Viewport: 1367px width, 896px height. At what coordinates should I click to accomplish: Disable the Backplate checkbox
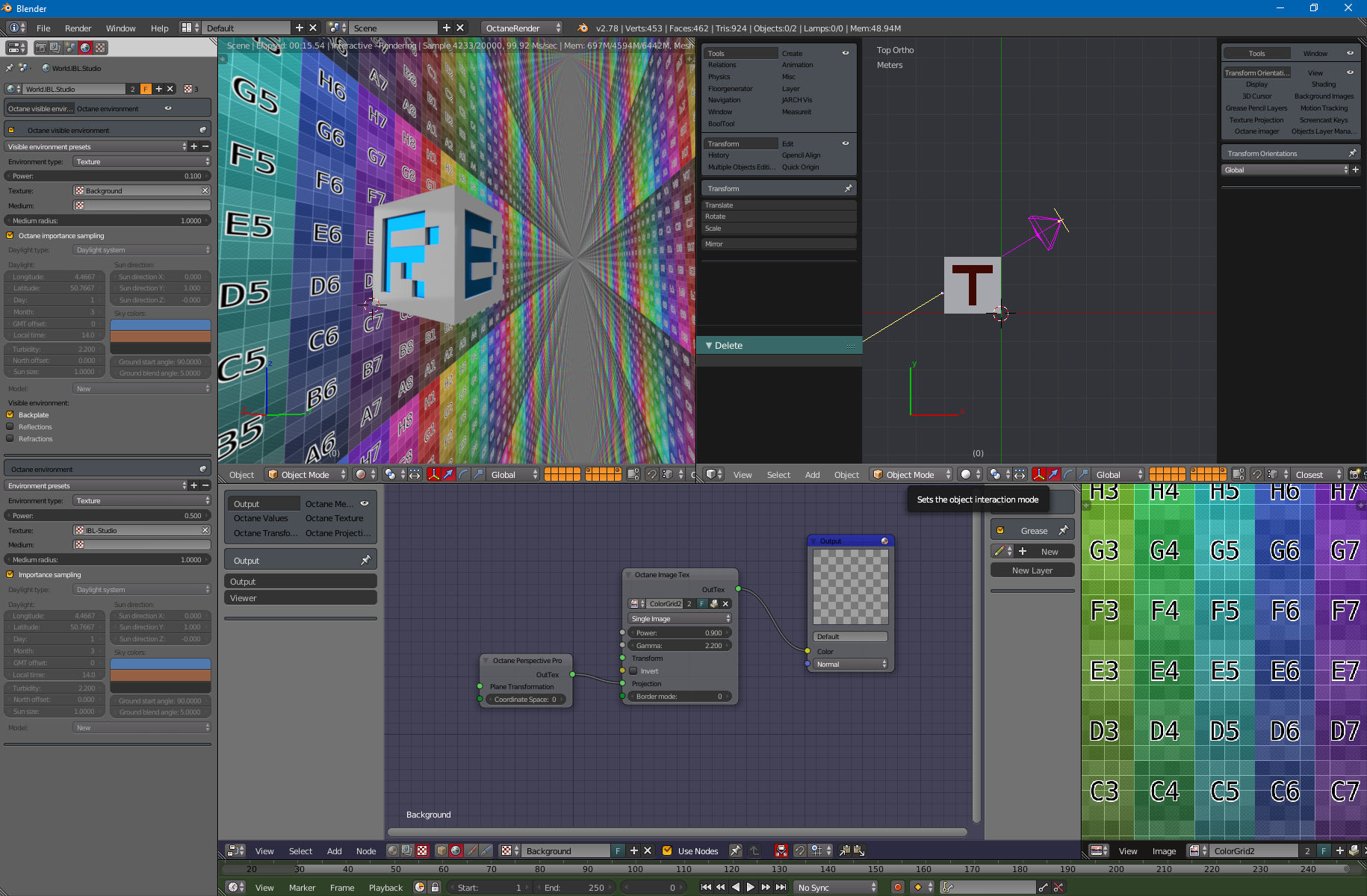tap(10, 415)
